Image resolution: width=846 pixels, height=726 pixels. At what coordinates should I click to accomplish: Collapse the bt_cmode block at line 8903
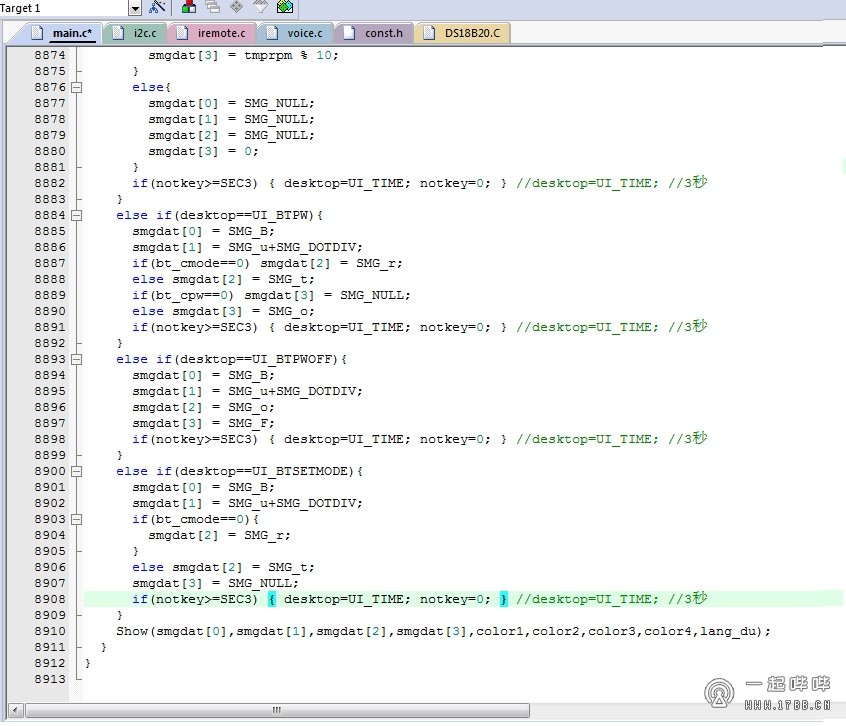(77, 519)
